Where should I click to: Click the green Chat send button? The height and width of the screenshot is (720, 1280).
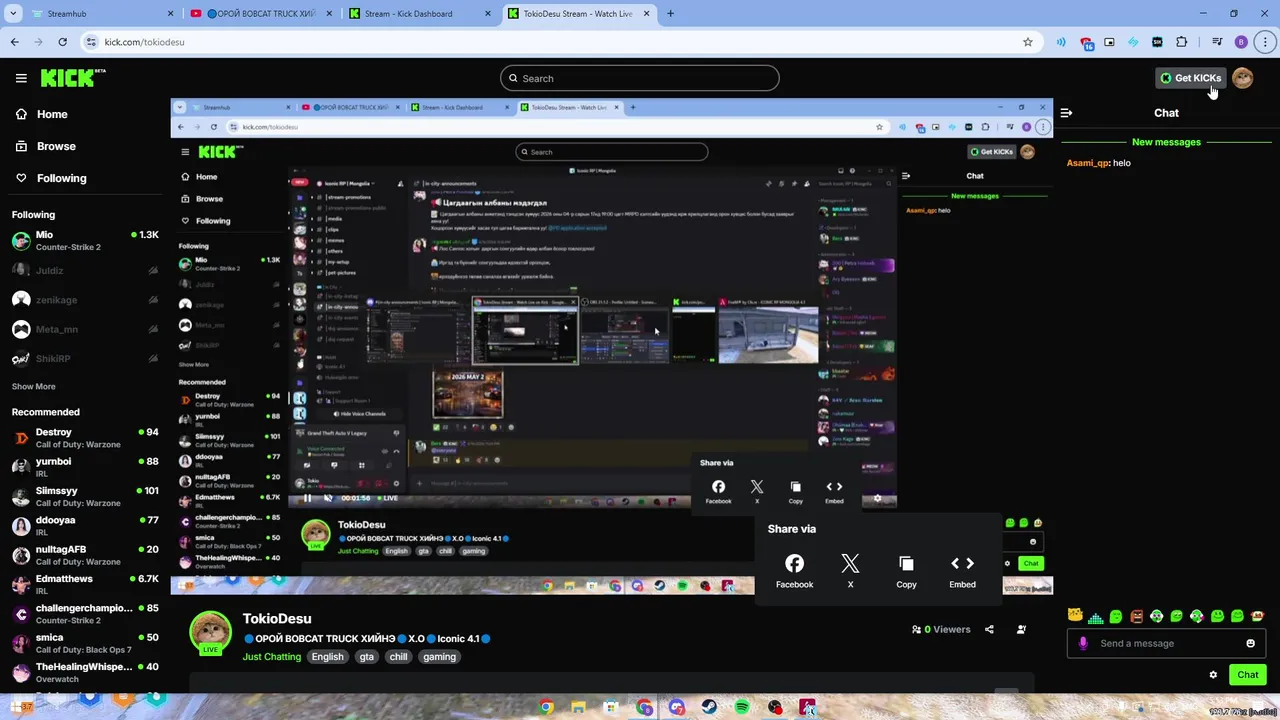coord(1248,675)
